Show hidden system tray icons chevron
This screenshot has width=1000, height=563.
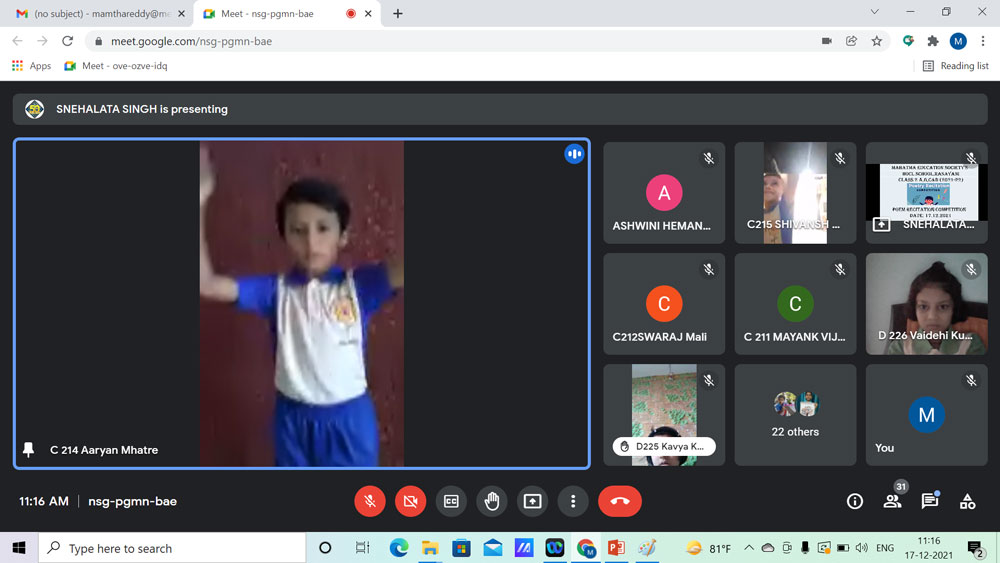click(x=748, y=548)
